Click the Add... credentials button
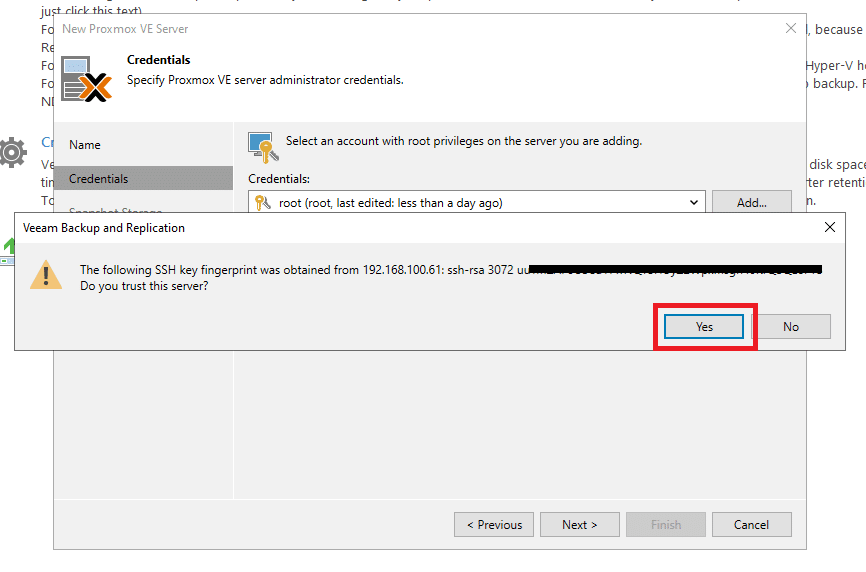The height and width of the screenshot is (572, 866). pos(751,203)
